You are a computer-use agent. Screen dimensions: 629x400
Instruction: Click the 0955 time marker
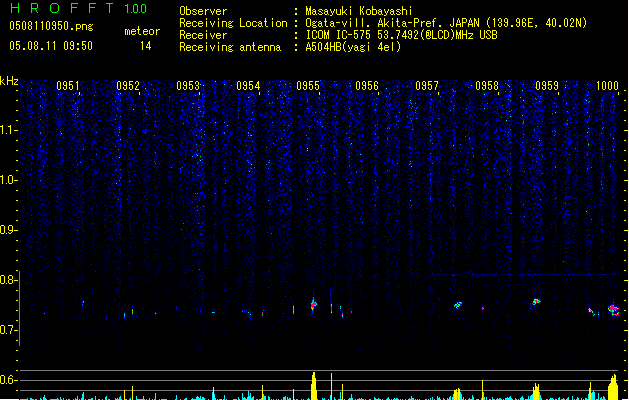pos(308,86)
